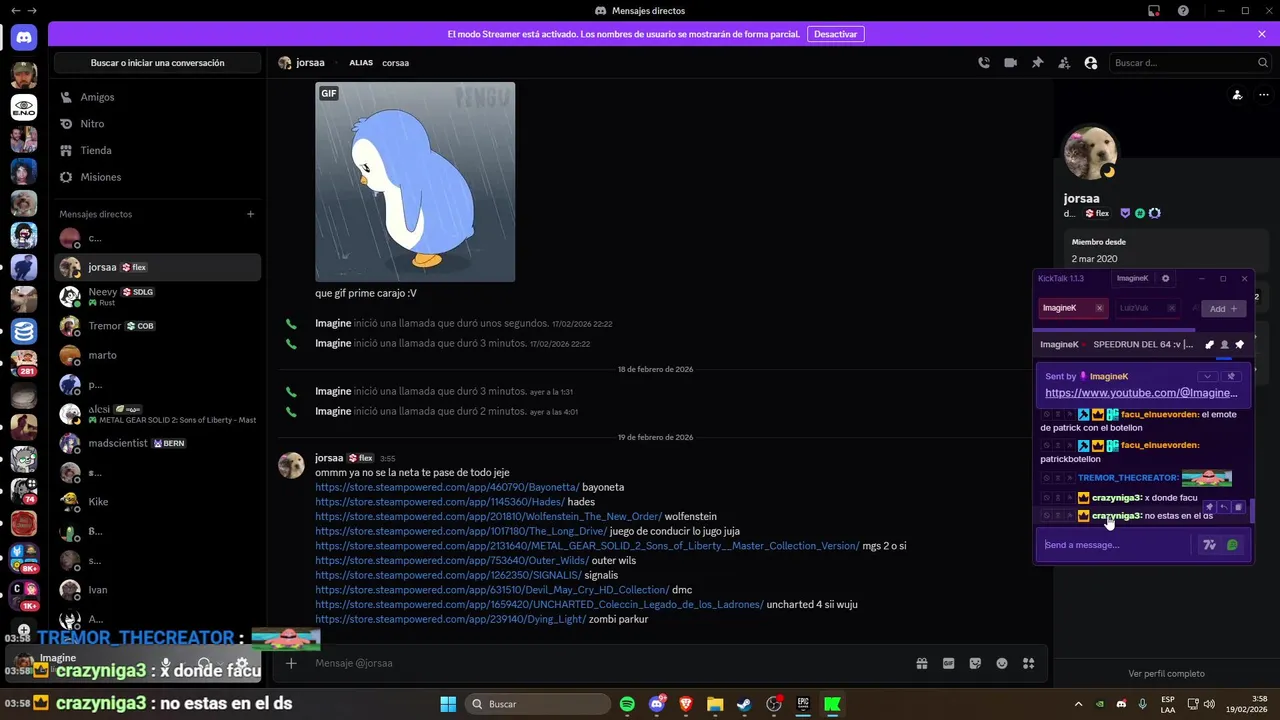Viewport: 1280px width, 720px height.
Task: Dismiss the Streamer mode banner
Action: (x=1262, y=34)
